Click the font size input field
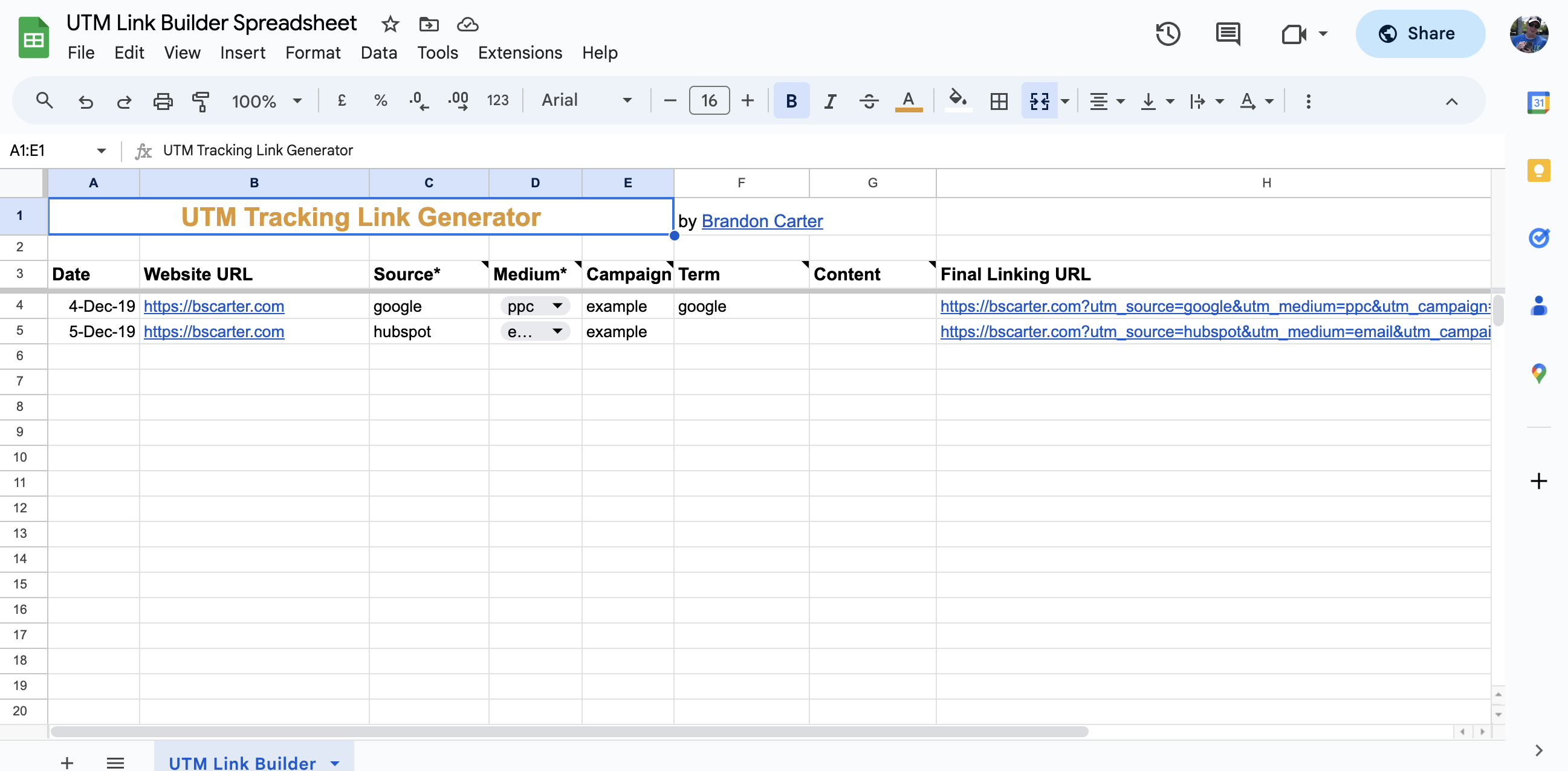The width and height of the screenshot is (1568, 771). [x=708, y=100]
